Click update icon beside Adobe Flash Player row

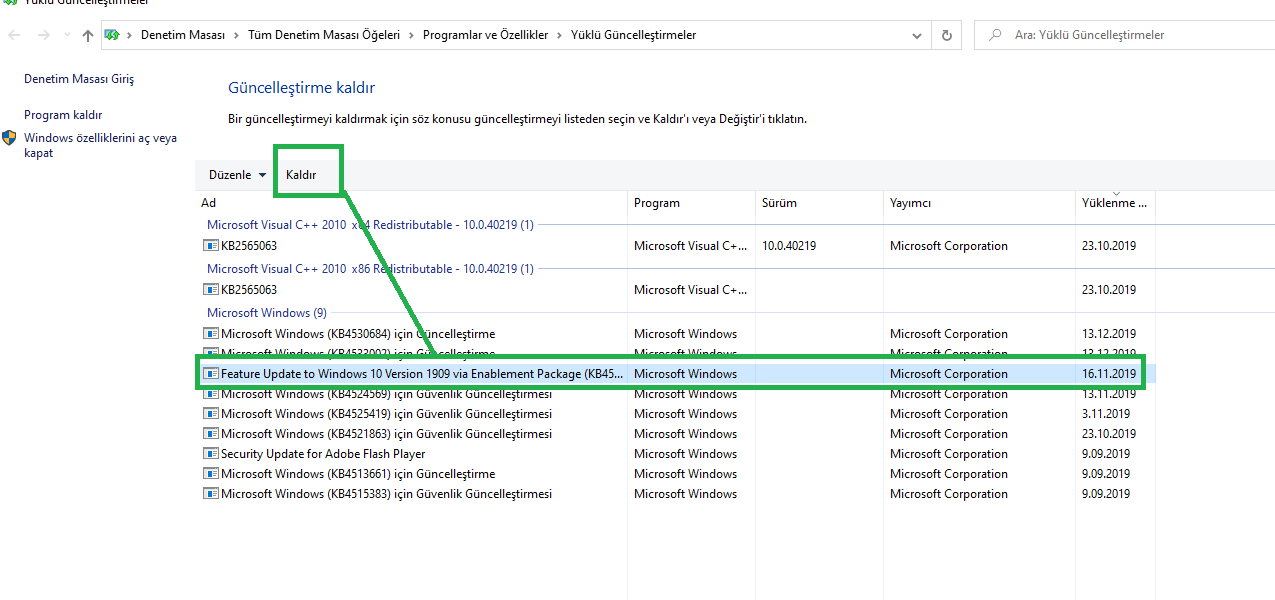[x=211, y=454]
